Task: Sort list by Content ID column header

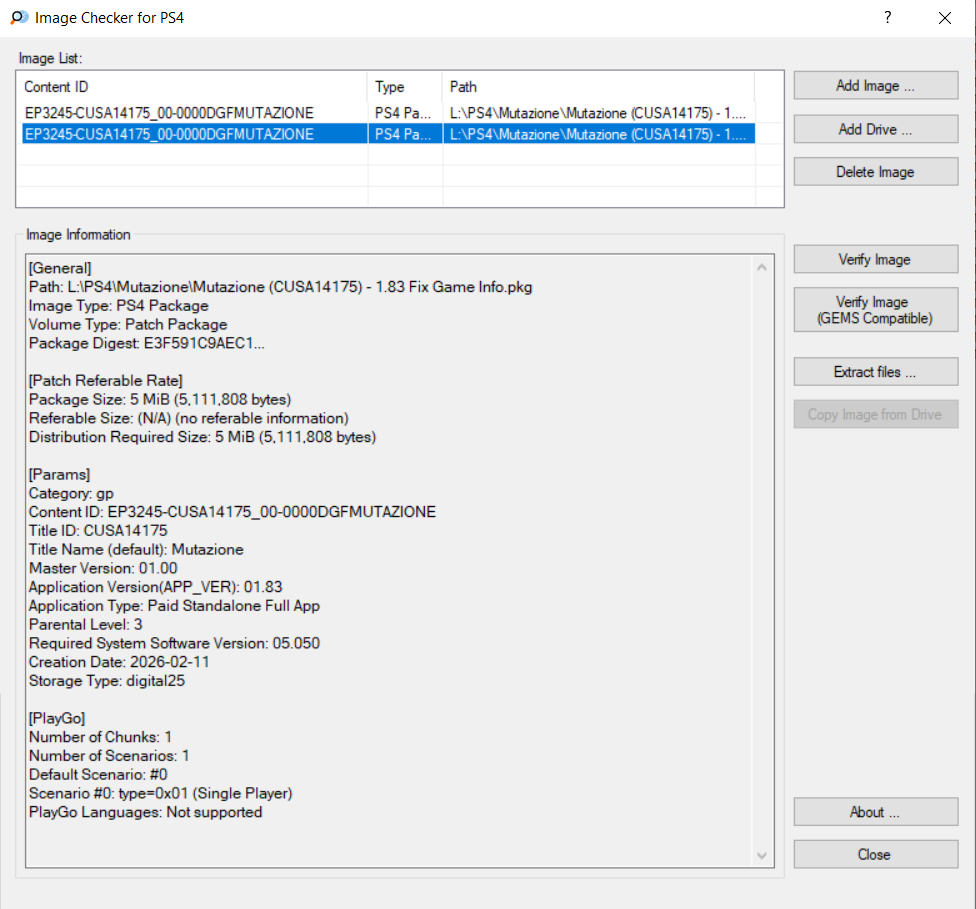Action: click(x=194, y=87)
